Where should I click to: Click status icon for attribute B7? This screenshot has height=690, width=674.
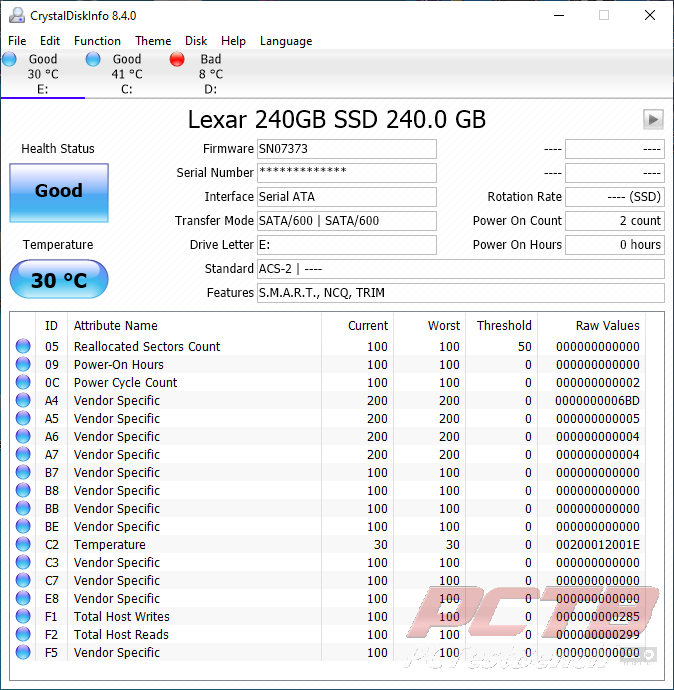tap(23, 473)
